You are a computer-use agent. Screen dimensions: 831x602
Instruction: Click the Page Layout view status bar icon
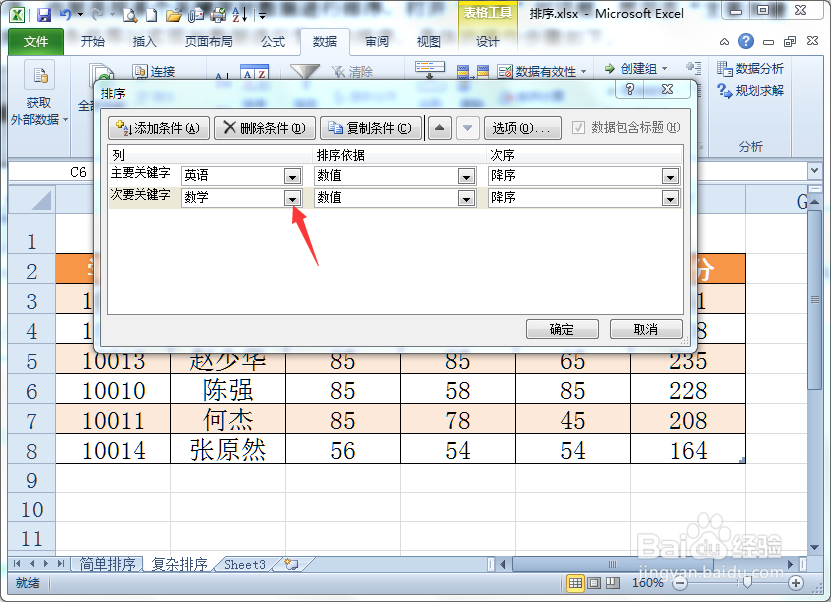pos(594,583)
